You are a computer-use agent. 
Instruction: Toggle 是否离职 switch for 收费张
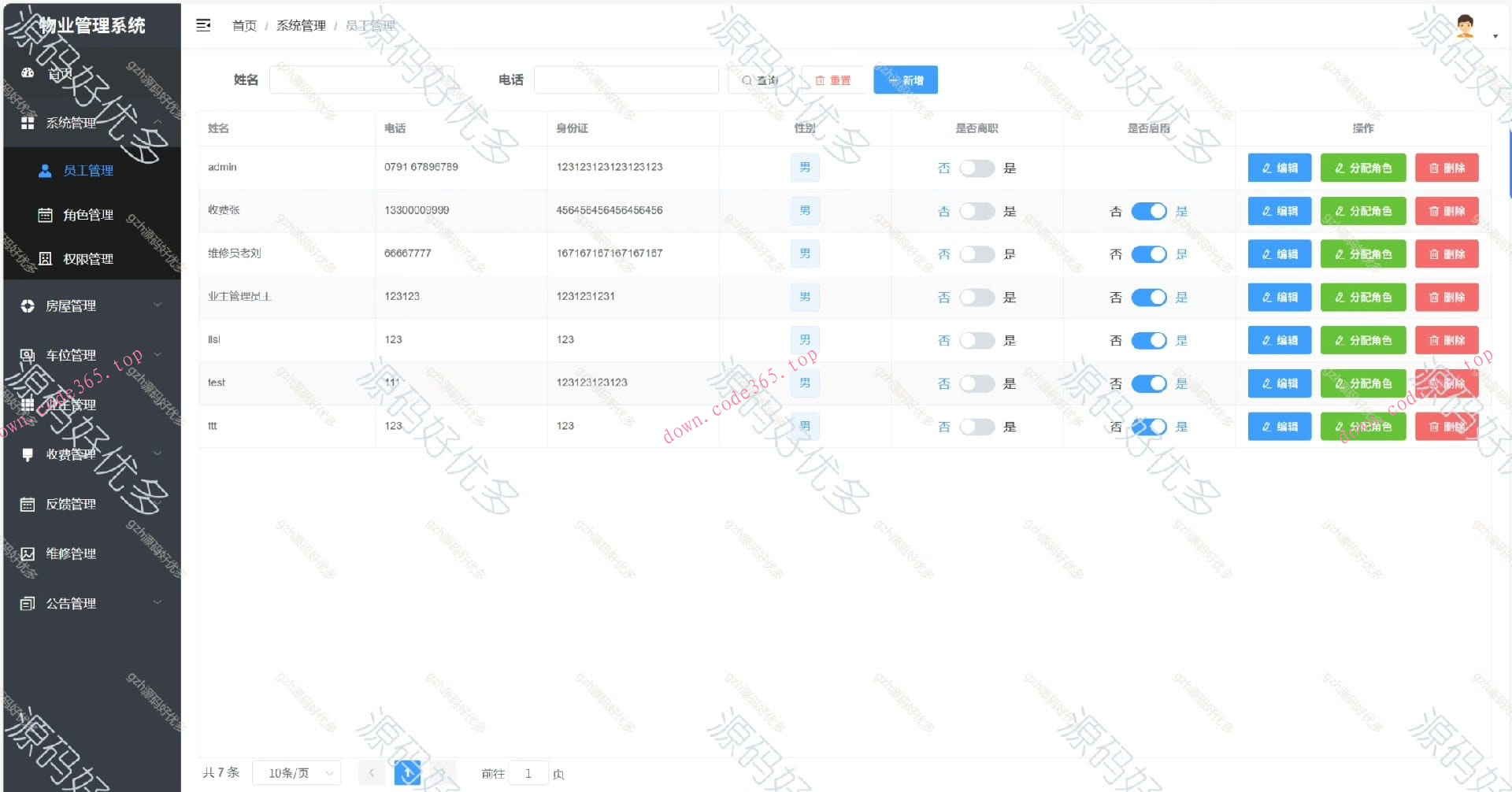[976, 211]
